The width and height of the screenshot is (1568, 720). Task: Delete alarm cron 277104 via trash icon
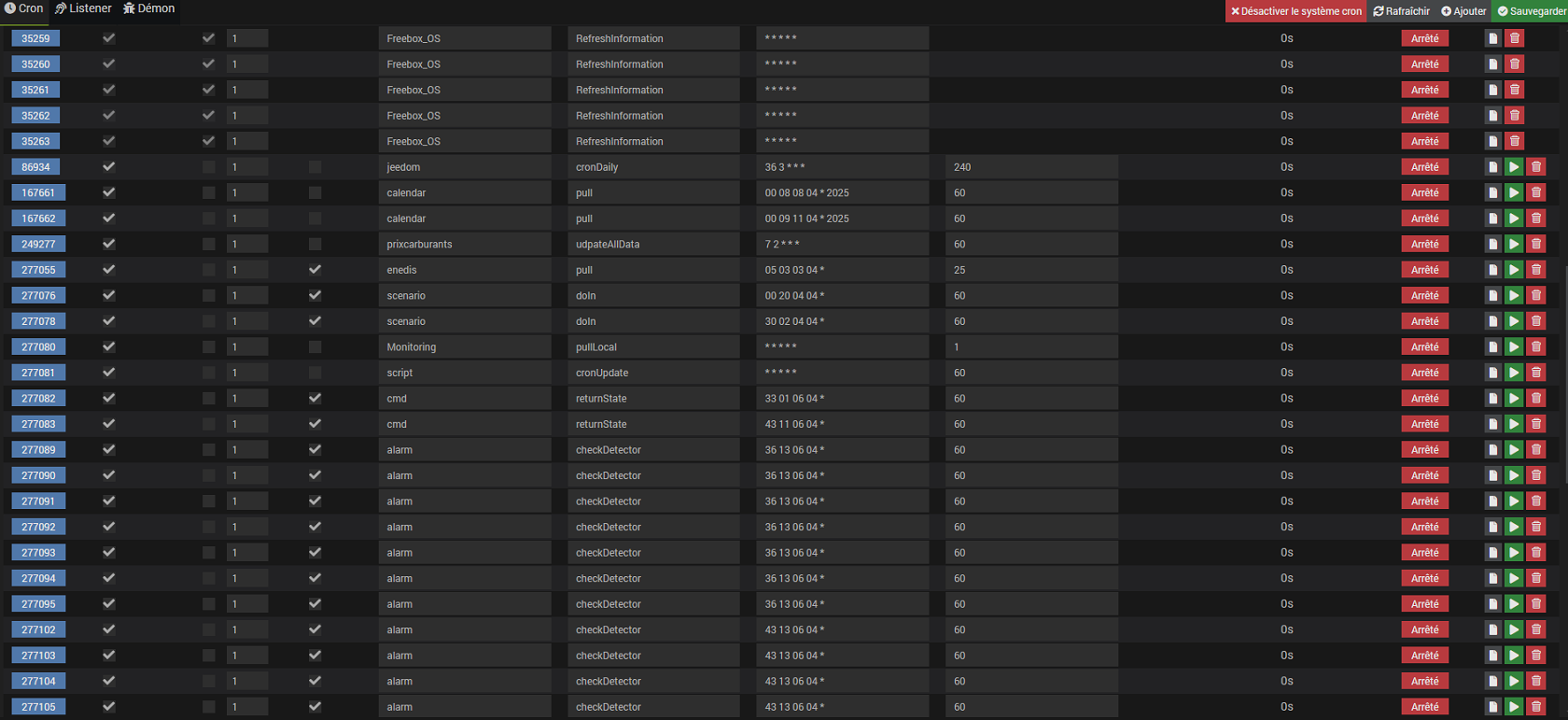pyautogui.click(x=1536, y=681)
